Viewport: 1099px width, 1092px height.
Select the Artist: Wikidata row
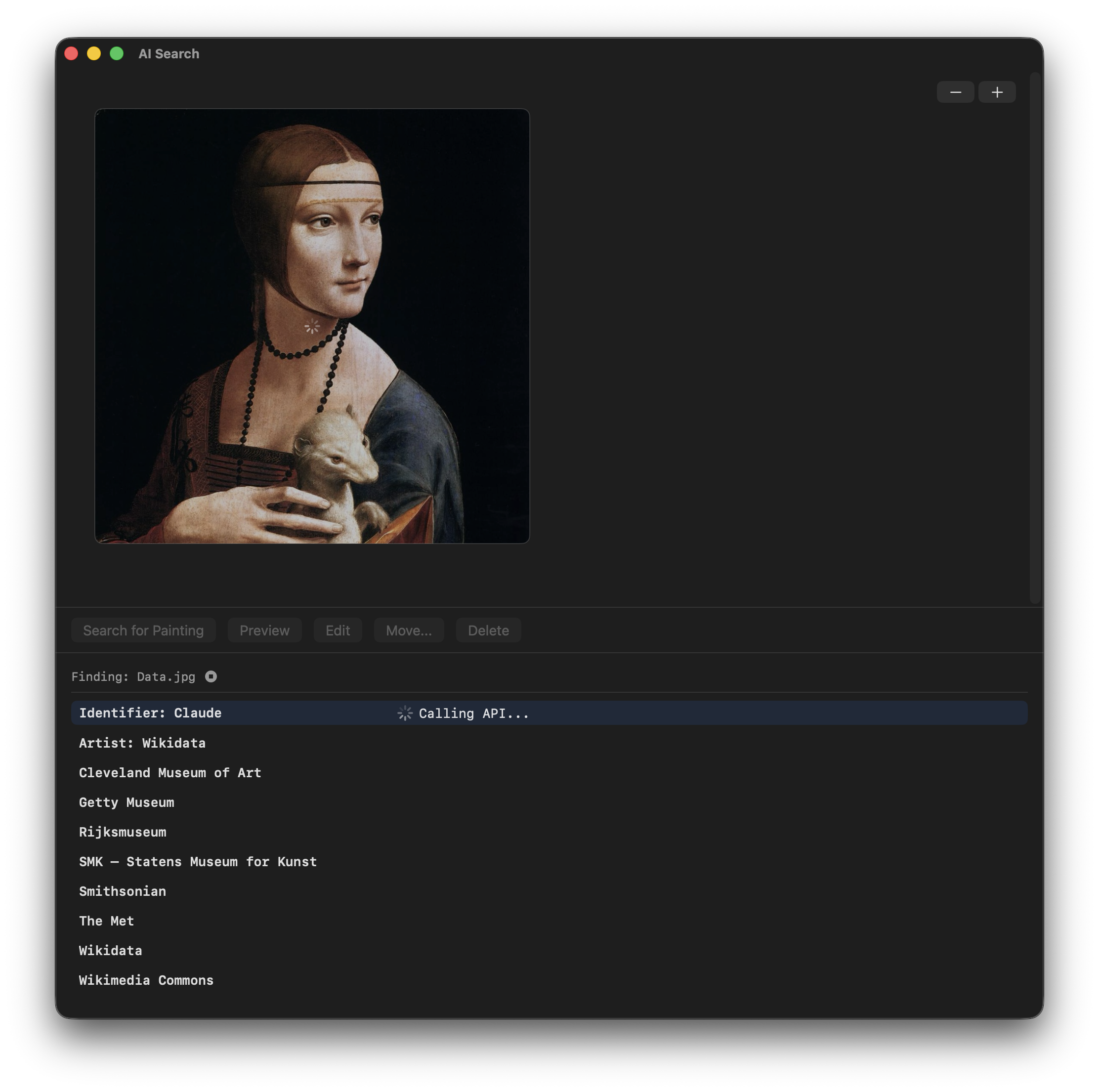549,743
